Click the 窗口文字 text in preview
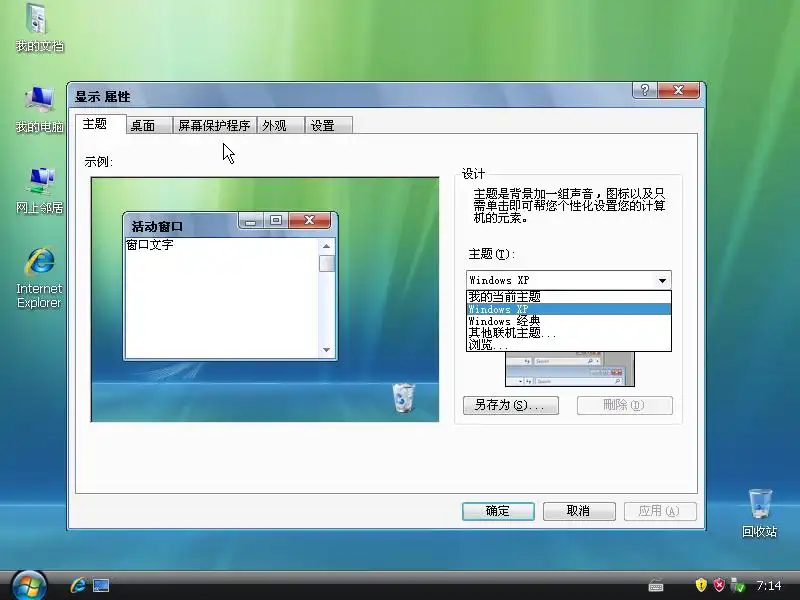Screen dimensions: 800x600 149,245
